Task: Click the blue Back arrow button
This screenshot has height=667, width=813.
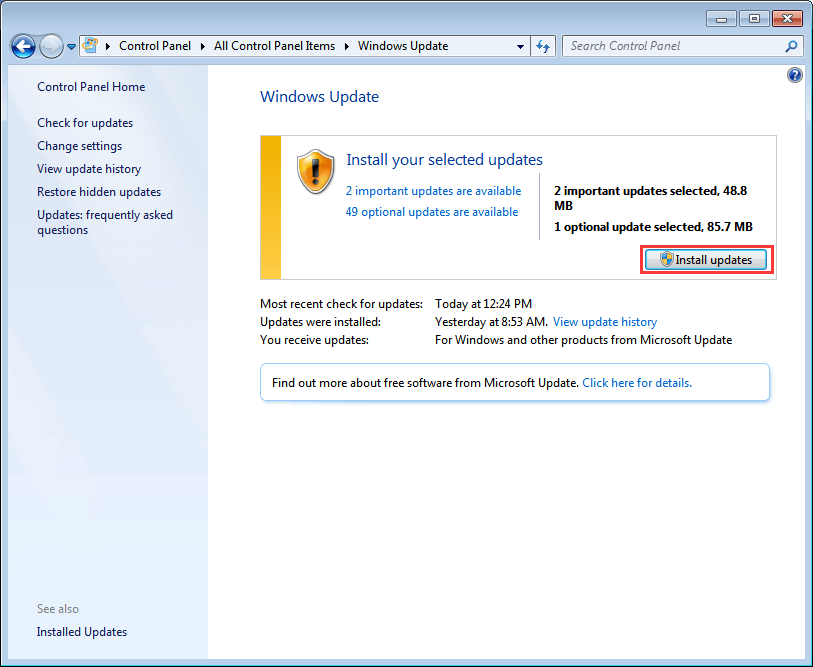Action: [x=23, y=47]
